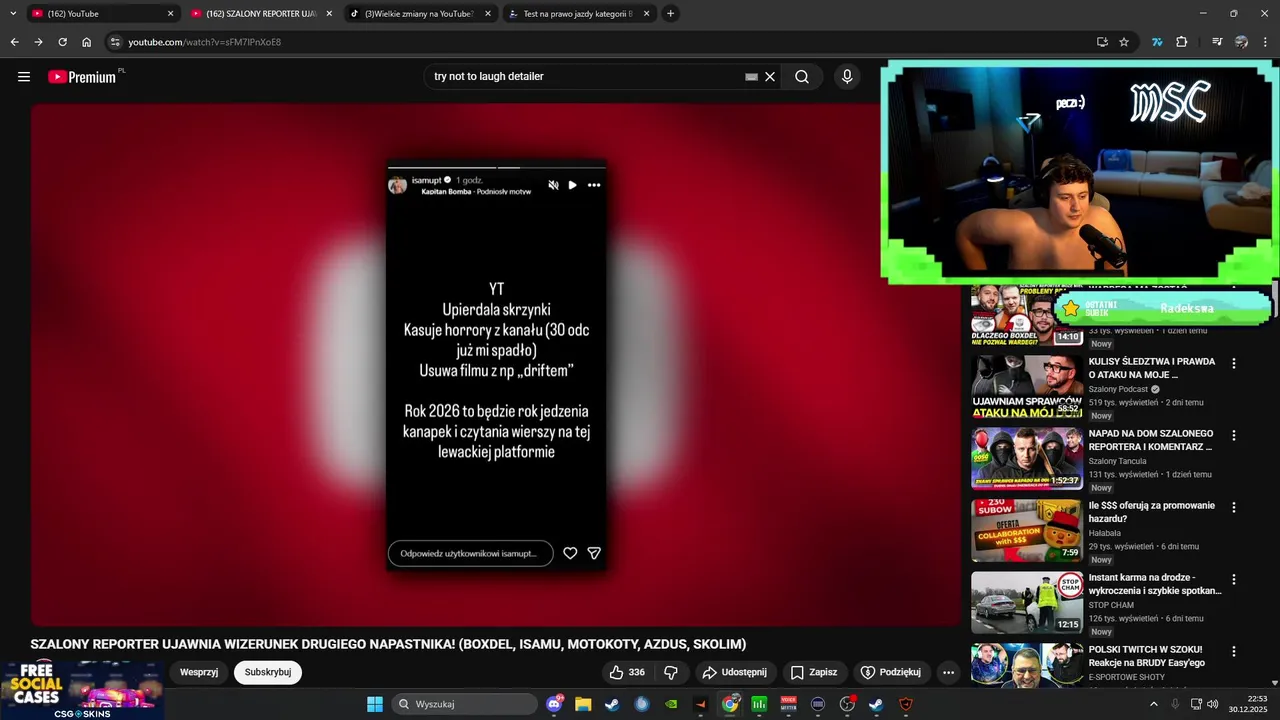Subscribe with the Subskrybuj button
The width and height of the screenshot is (1280, 720).
[268, 672]
